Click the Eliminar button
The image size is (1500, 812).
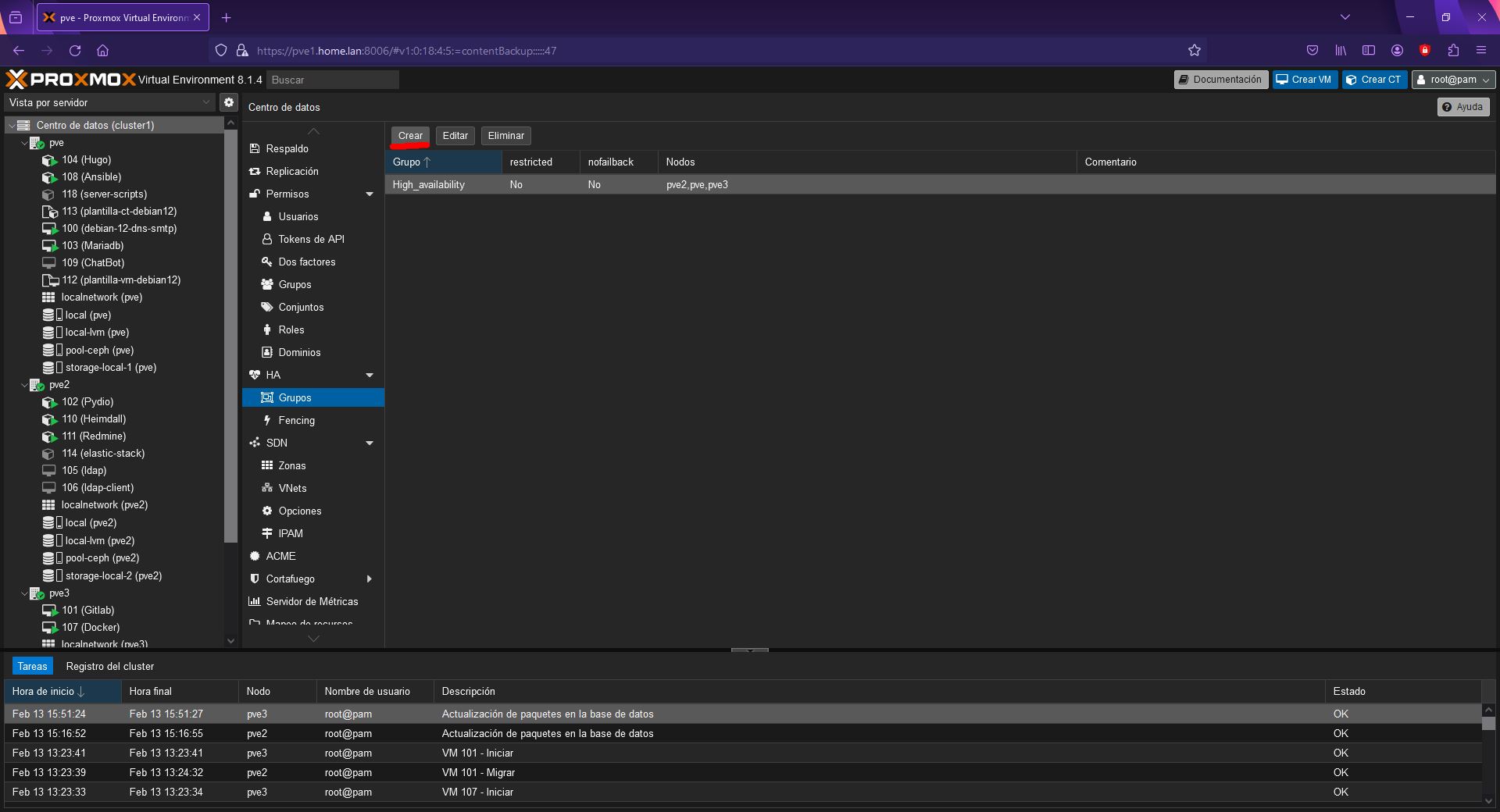click(506, 136)
